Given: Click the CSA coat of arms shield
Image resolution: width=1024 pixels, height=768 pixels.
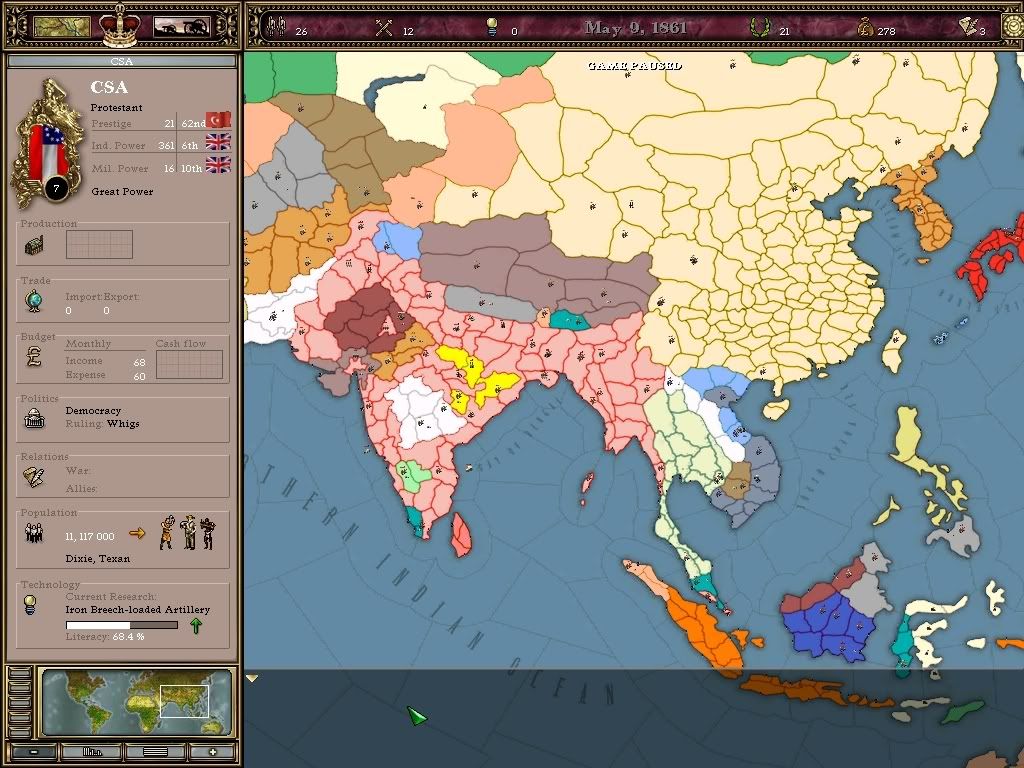Looking at the screenshot, I should coord(52,140).
